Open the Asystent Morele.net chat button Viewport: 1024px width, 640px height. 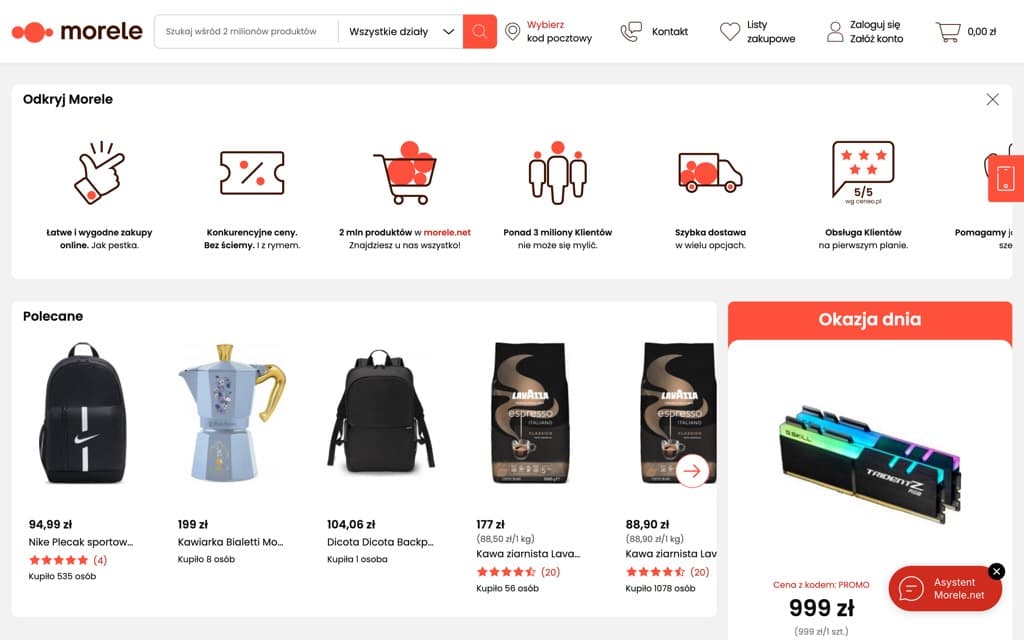click(x=945, y=588)
